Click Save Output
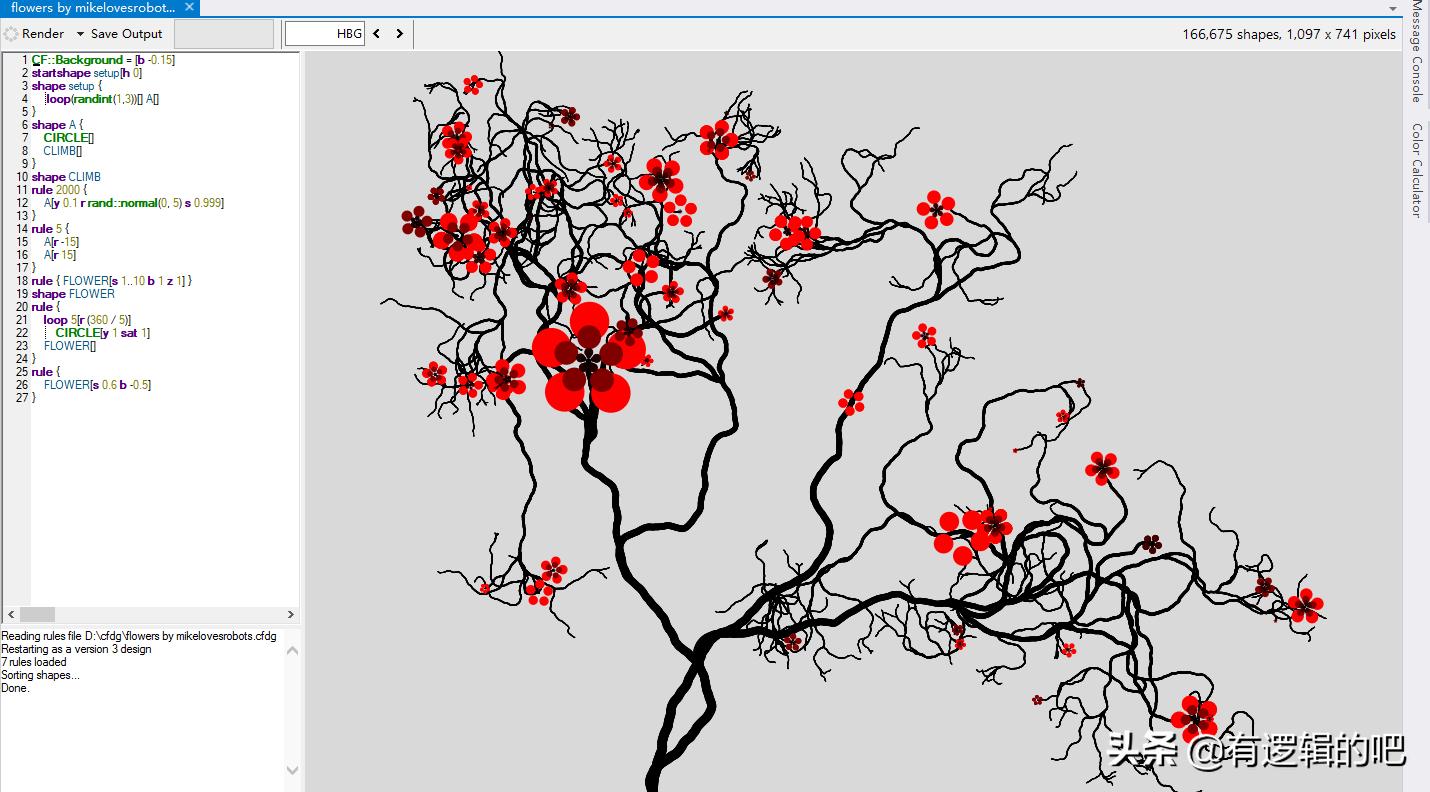1430x792 pixels. pos(126,34)
